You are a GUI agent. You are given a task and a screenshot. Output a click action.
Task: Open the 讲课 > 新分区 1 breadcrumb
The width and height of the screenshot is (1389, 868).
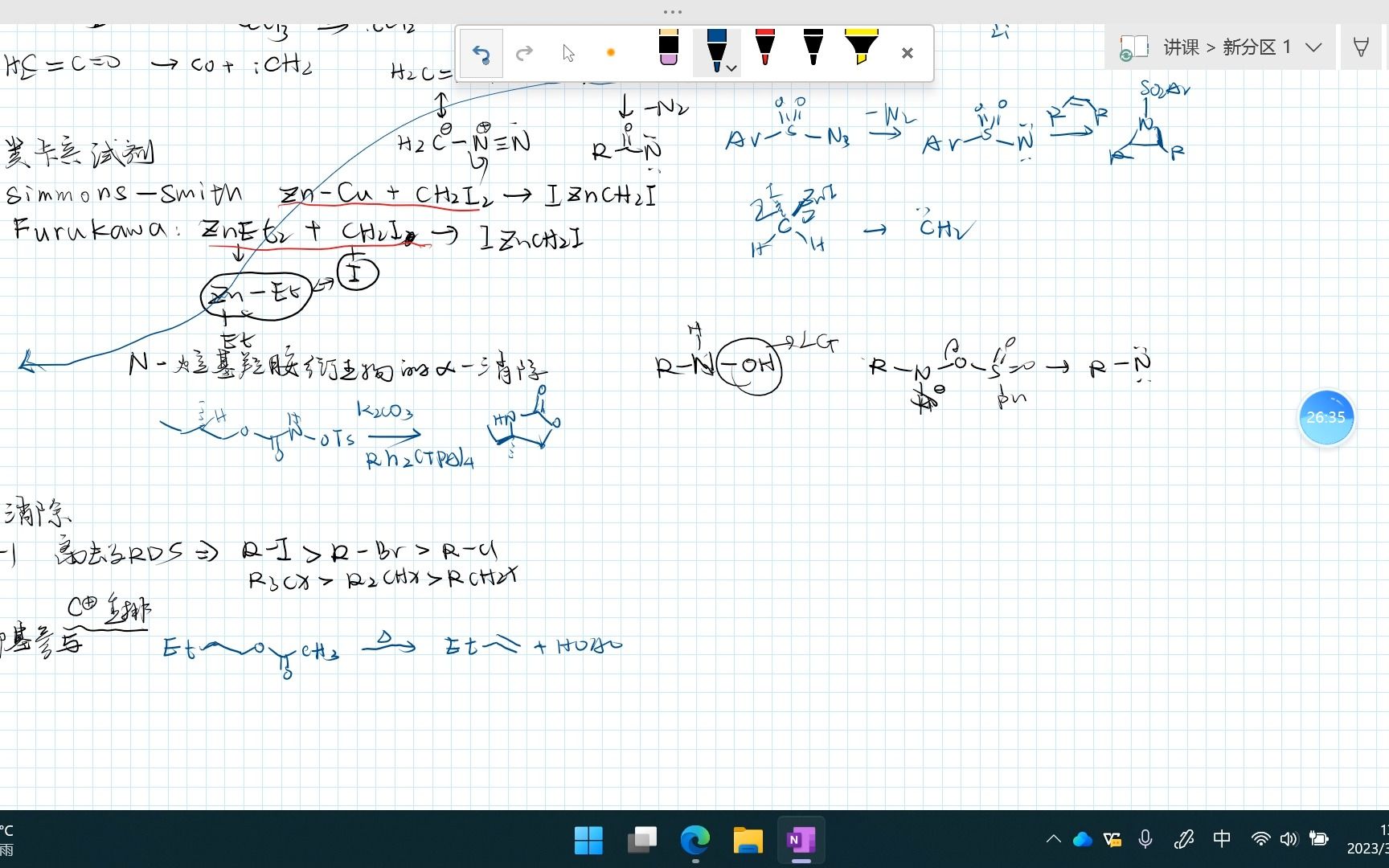tap(1227, 47)
